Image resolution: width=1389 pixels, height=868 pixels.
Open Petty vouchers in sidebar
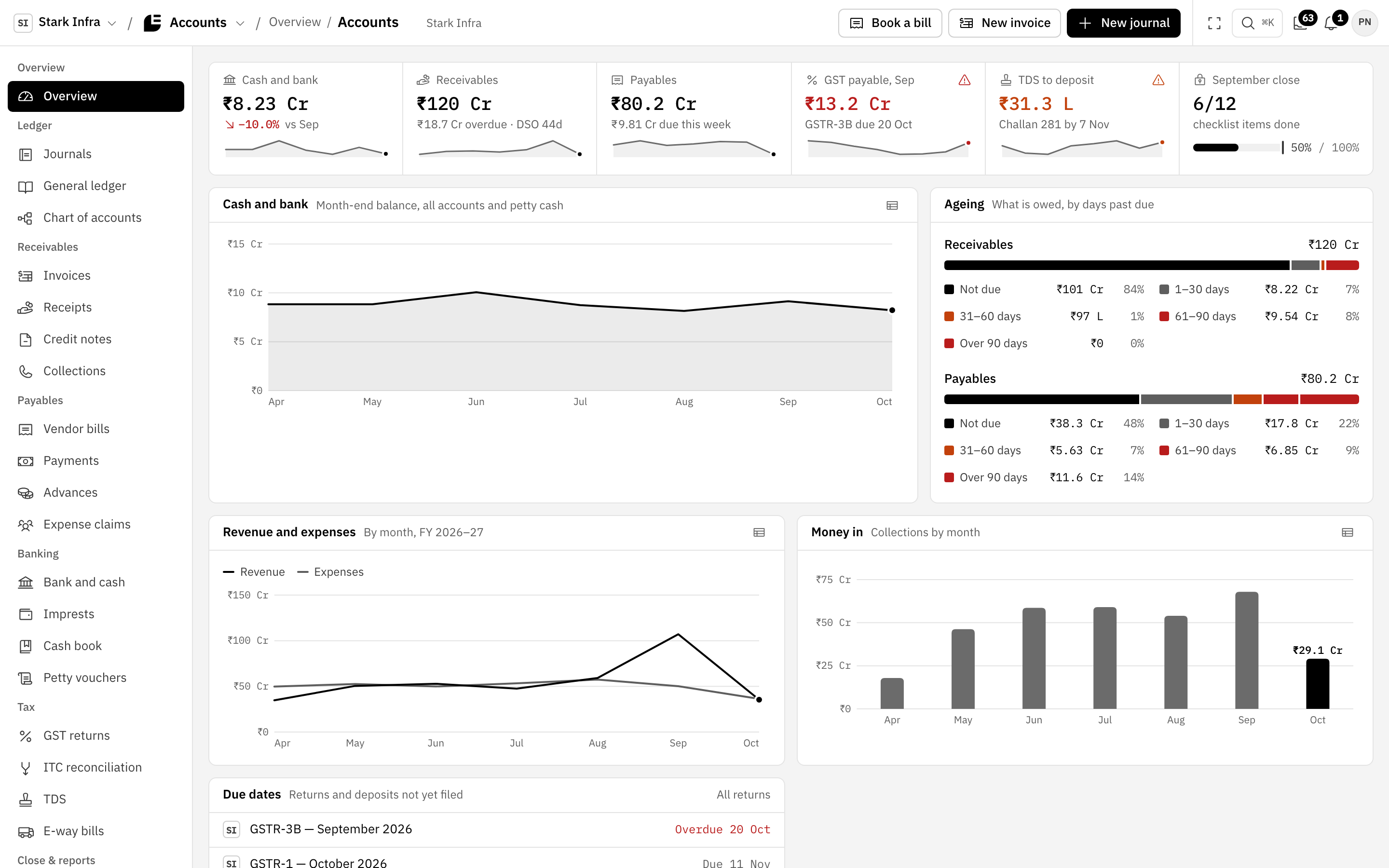(x=96, y=678)
